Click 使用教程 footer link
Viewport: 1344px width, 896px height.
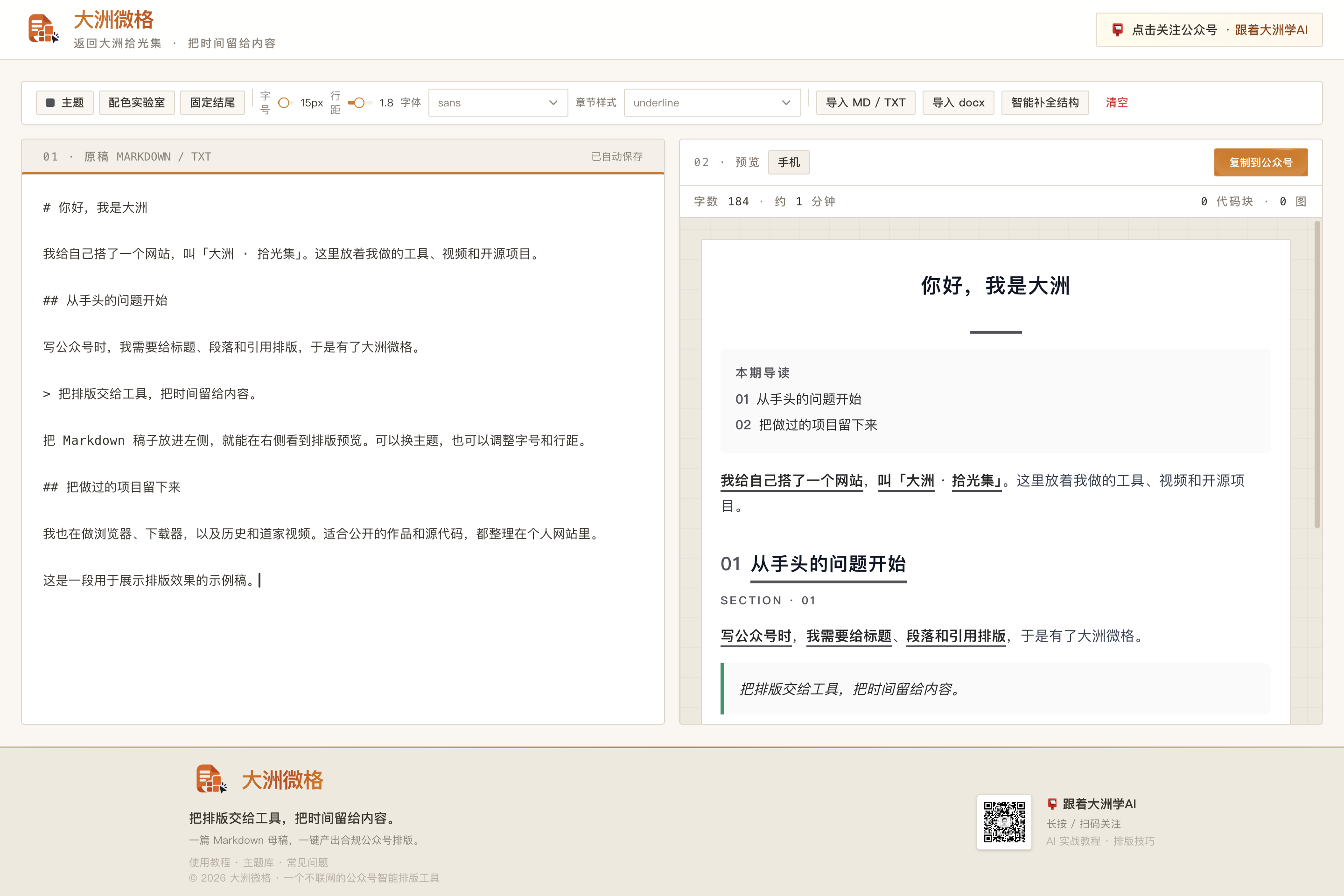click(210, 862)
